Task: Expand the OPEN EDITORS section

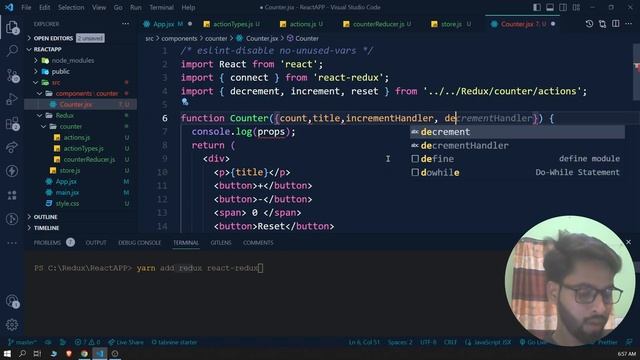Action: point(53,38)
